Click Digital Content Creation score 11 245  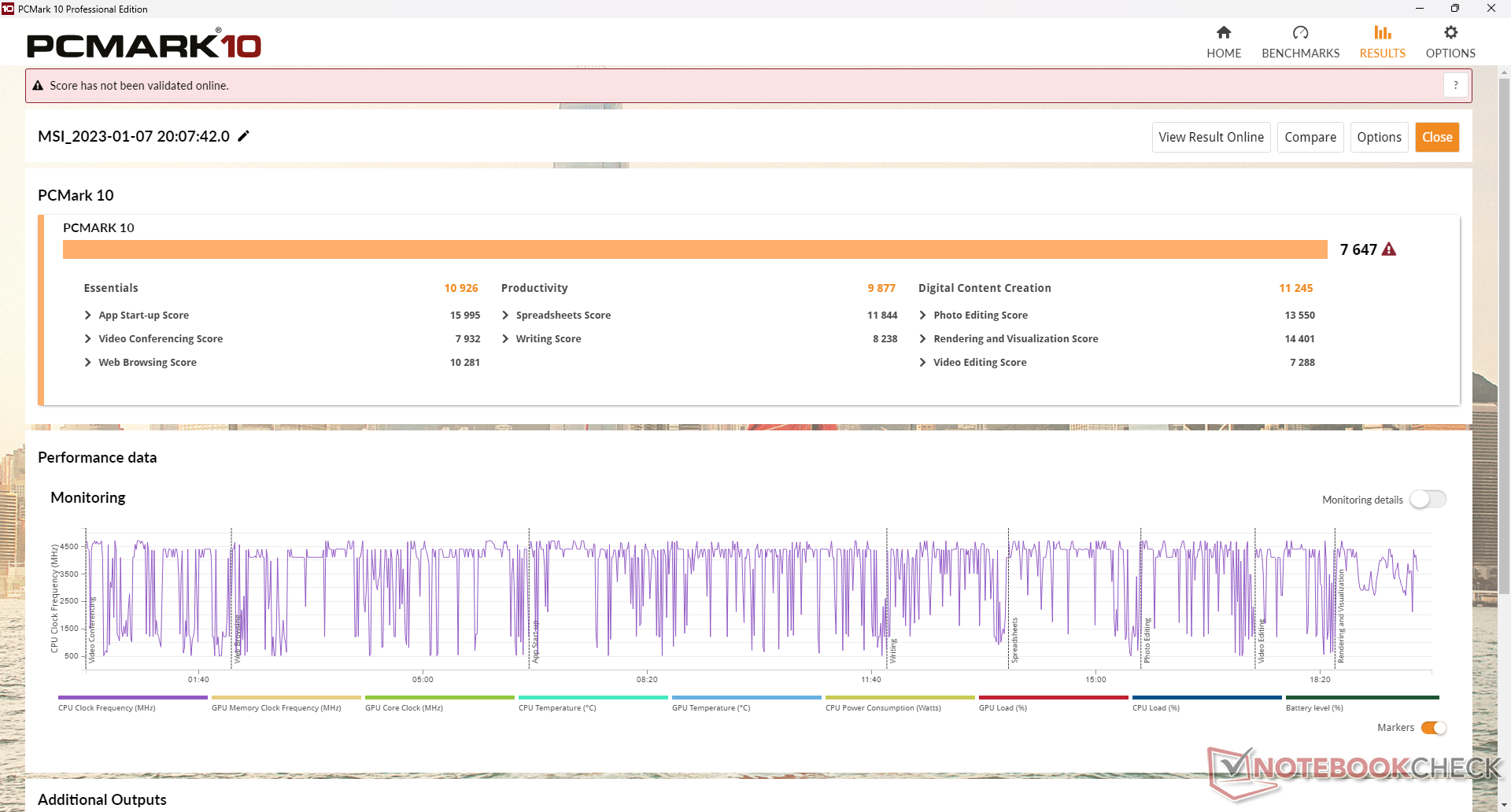point(1295,288)
